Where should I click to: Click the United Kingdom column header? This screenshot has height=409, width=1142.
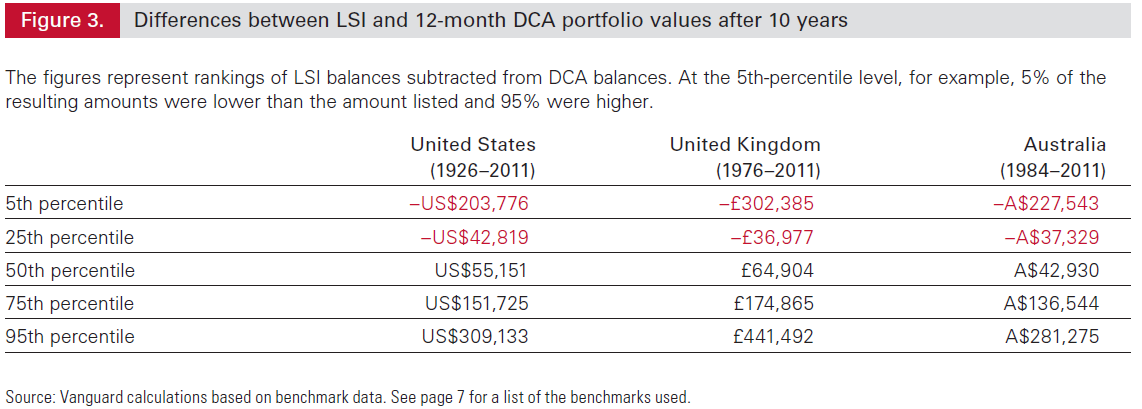745,145
